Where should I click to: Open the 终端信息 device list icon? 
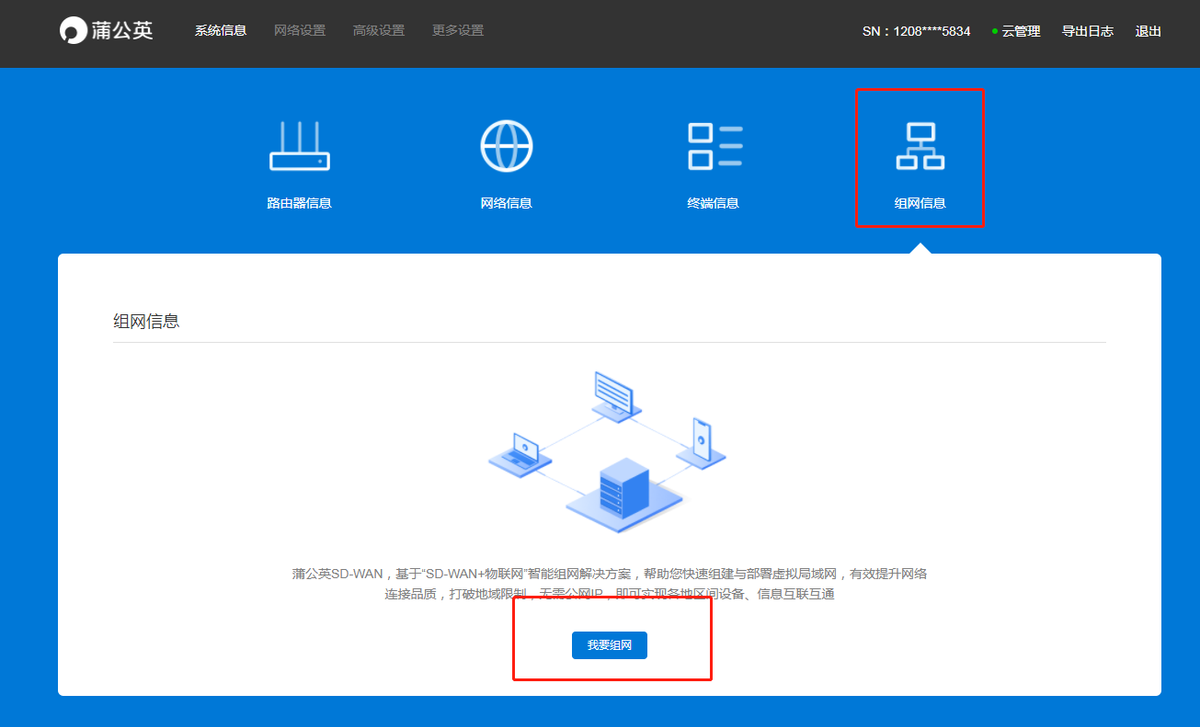[x=714, y=146]
